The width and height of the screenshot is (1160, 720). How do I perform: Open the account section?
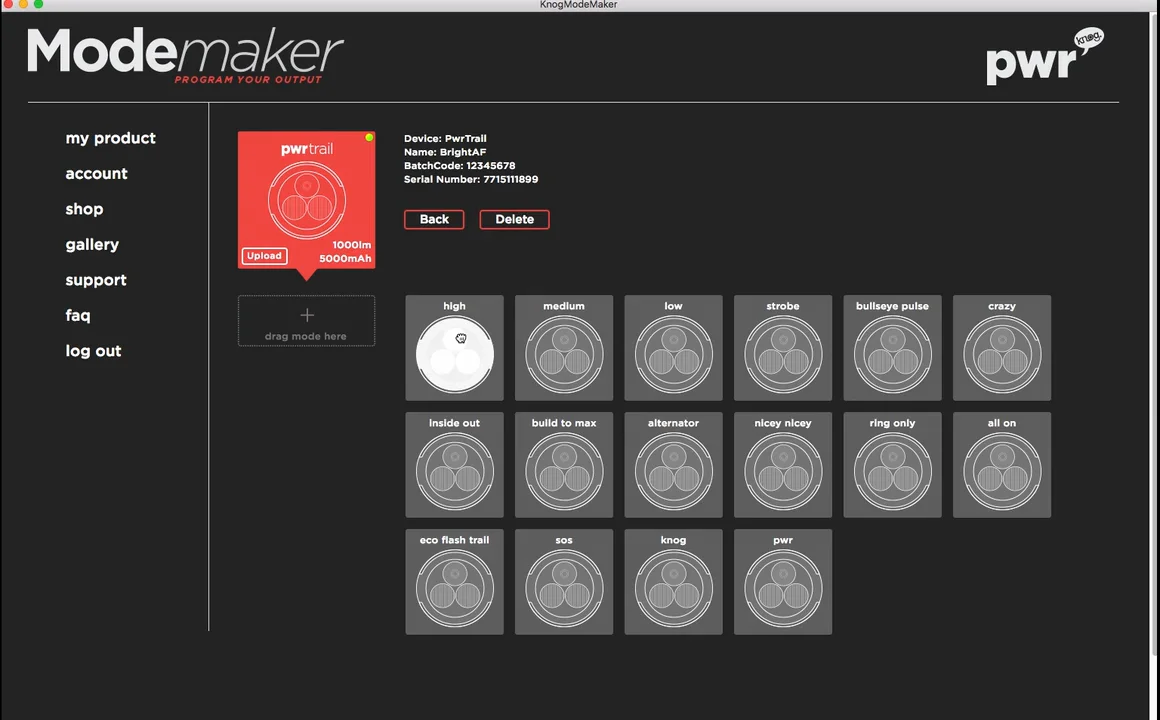click(96, 174)
